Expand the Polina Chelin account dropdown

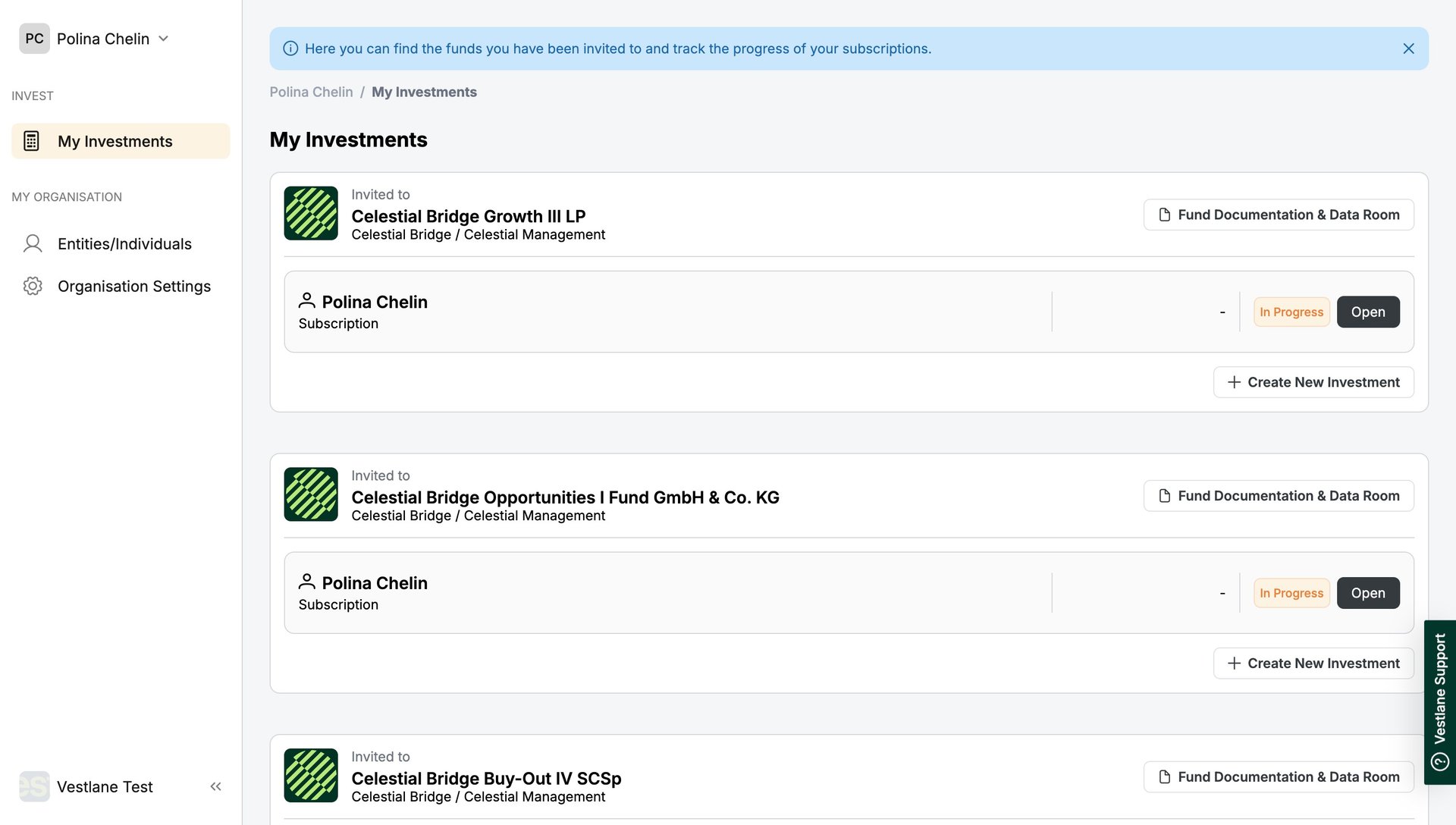(163, 39)
